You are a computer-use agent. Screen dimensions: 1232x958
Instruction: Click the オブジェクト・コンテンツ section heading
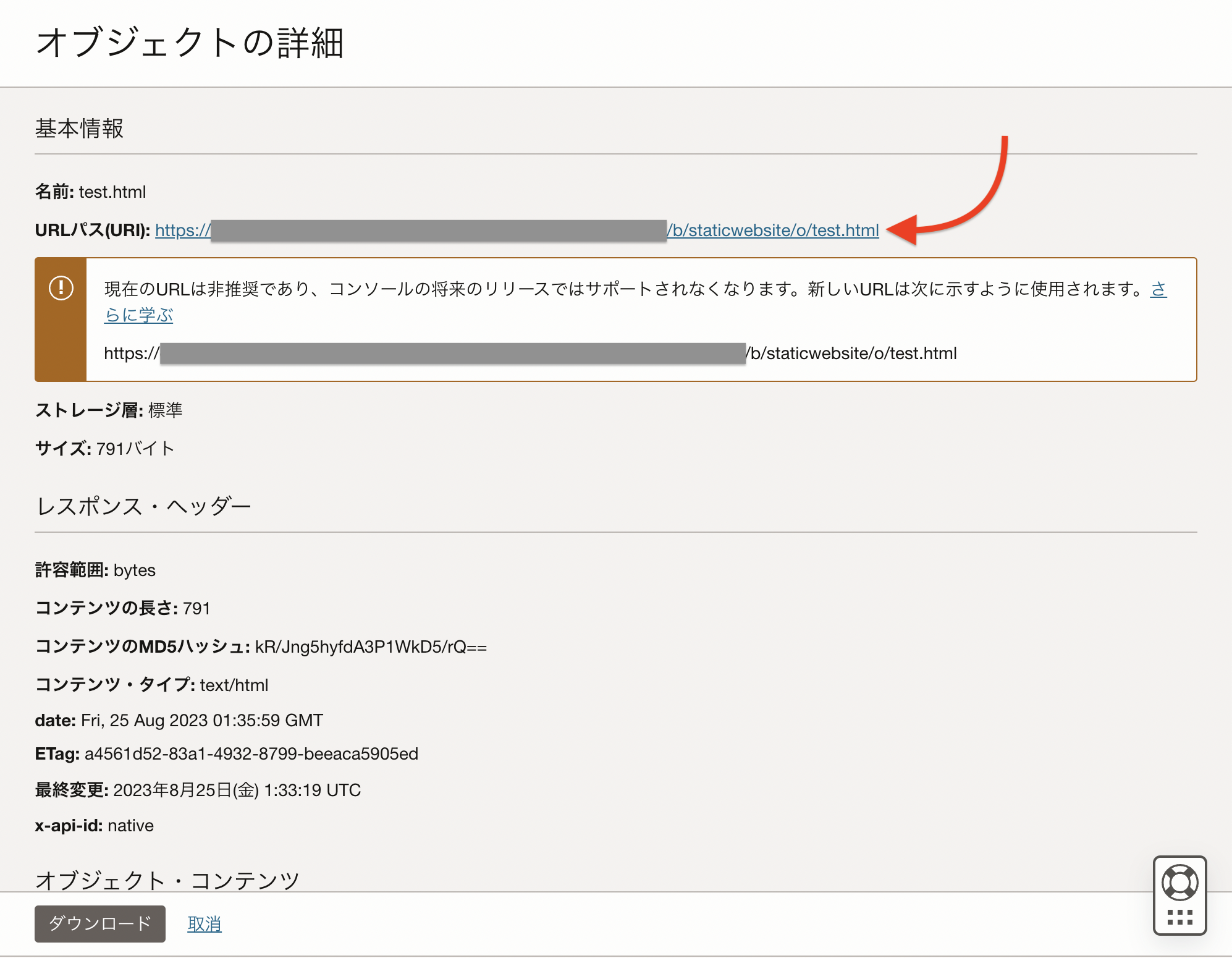(x=167, y=880)
